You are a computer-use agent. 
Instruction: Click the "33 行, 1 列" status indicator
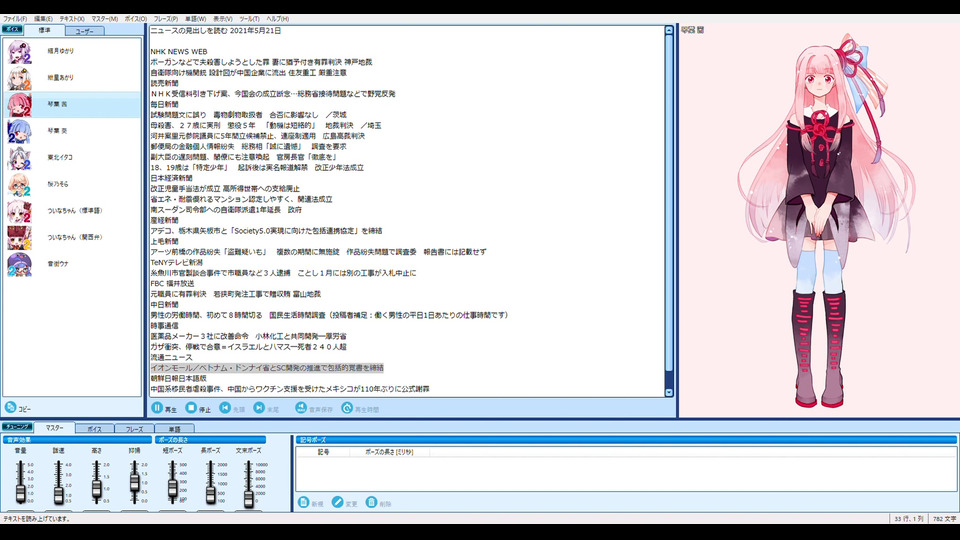tap(909, 519)
